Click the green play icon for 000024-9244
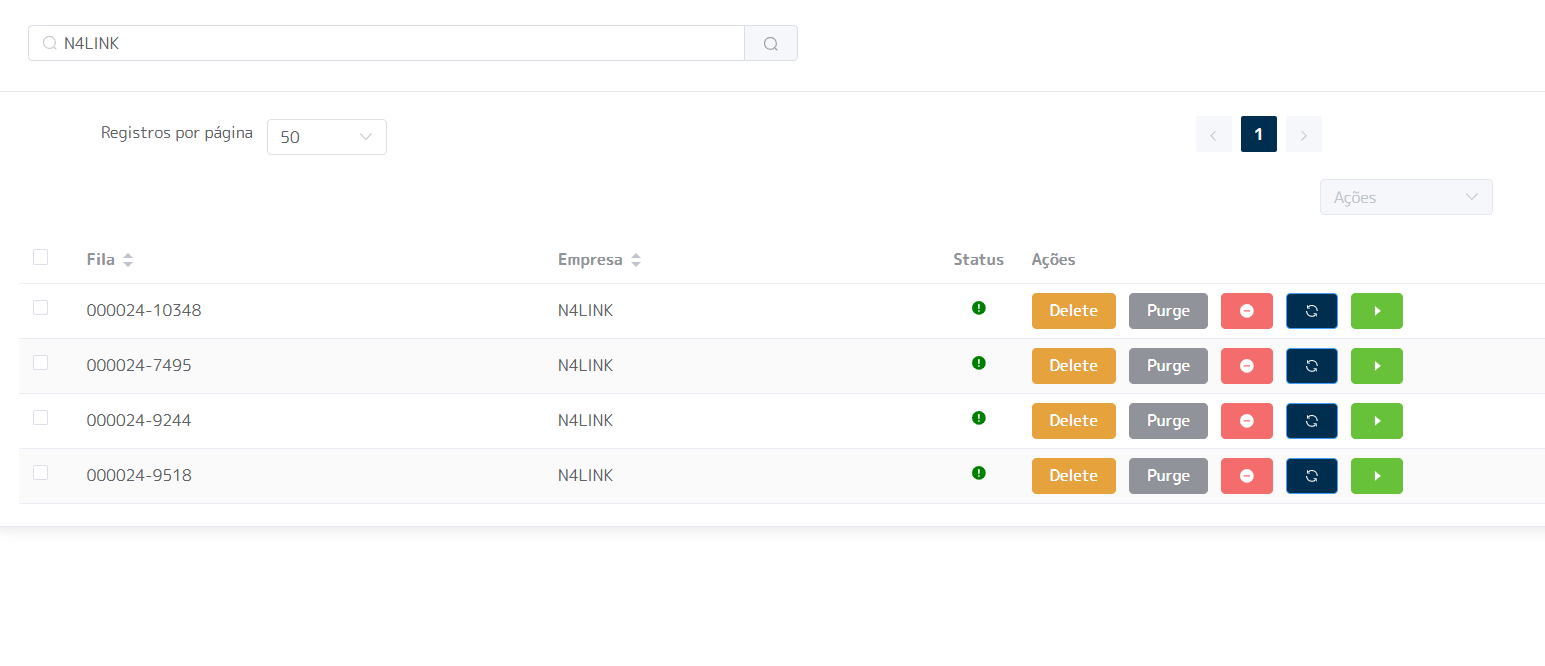Image resolution: width=1545 pixels, height=666 pixels. 1377,421
